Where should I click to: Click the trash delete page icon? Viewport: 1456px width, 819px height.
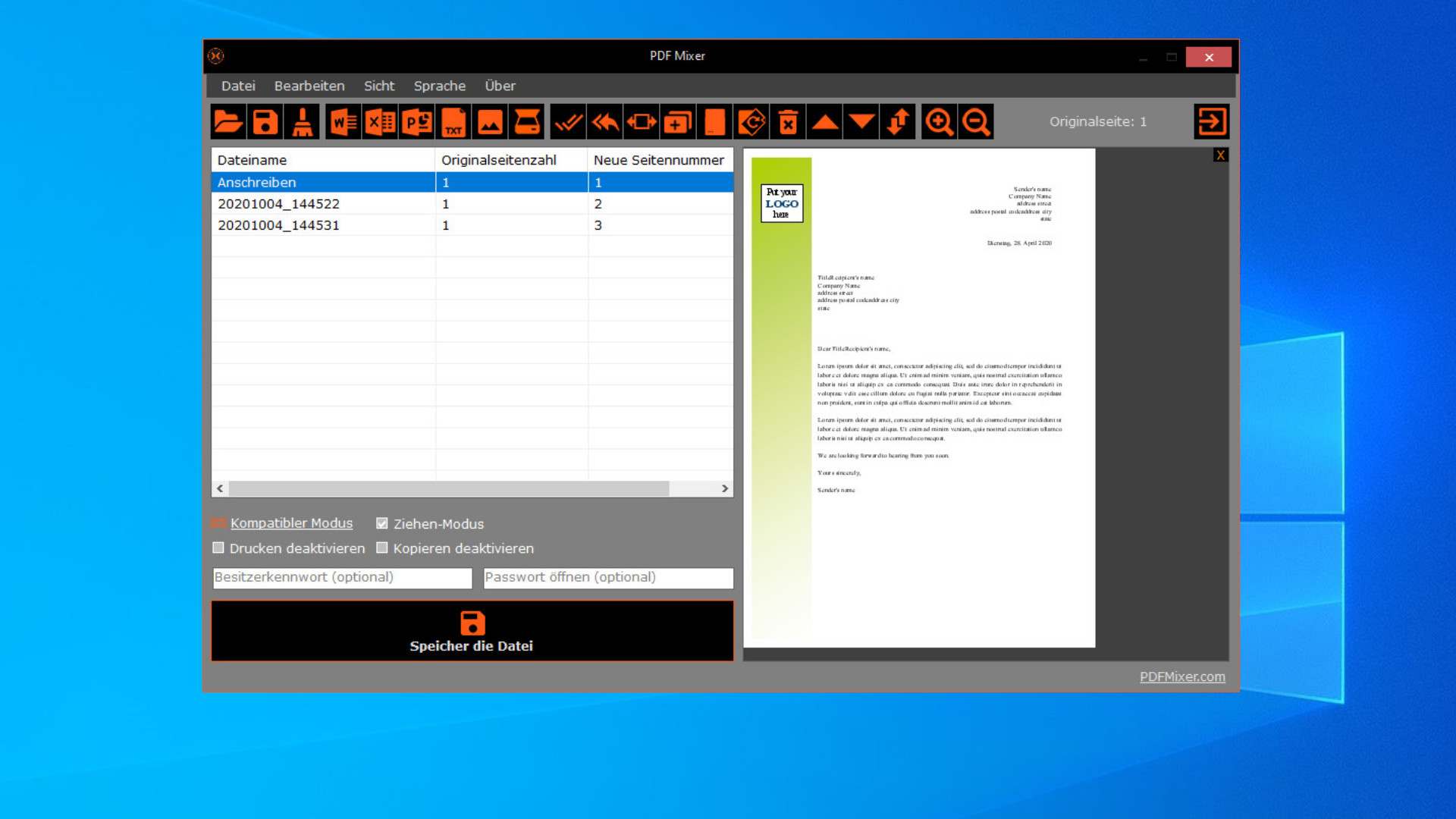pyautogui.click(x=788, y=122)
